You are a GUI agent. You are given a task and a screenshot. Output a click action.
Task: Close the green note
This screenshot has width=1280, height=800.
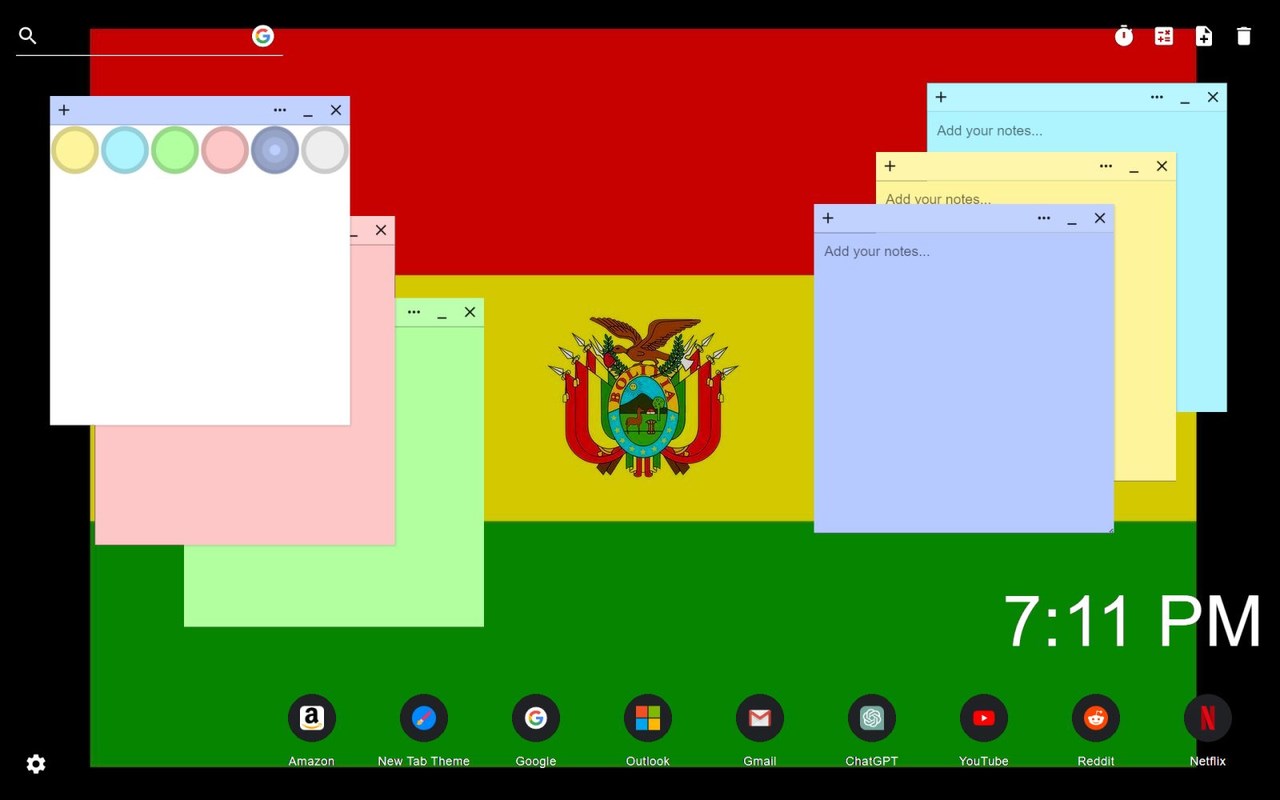470,312
